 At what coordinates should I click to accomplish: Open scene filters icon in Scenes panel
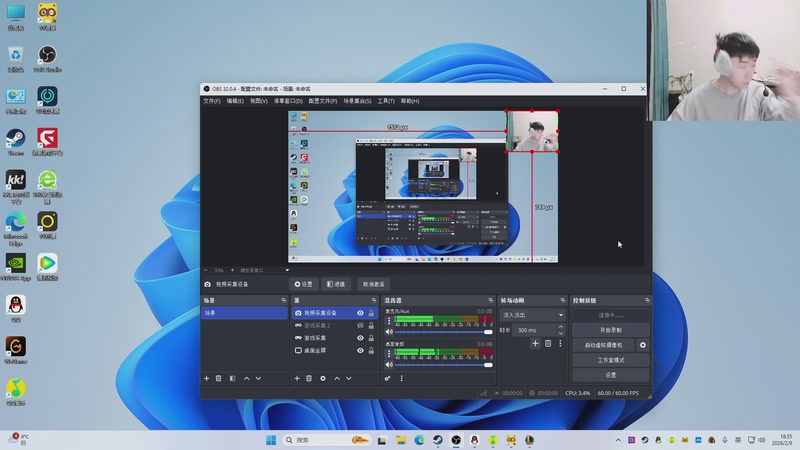click(232, 379)
